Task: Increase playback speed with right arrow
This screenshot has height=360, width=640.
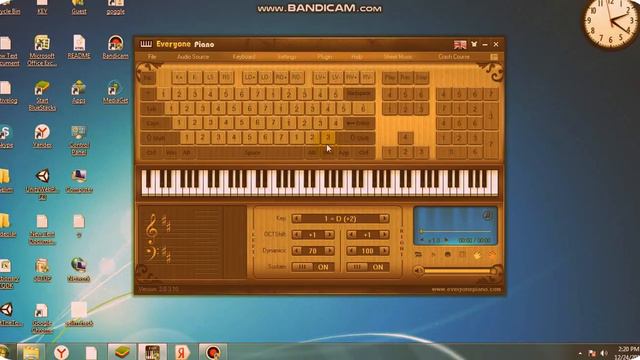Action: [446, 240]
